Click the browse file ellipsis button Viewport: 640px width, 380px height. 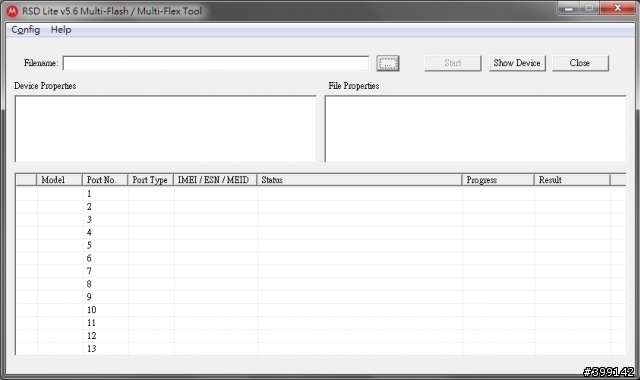tap(388, 63)
